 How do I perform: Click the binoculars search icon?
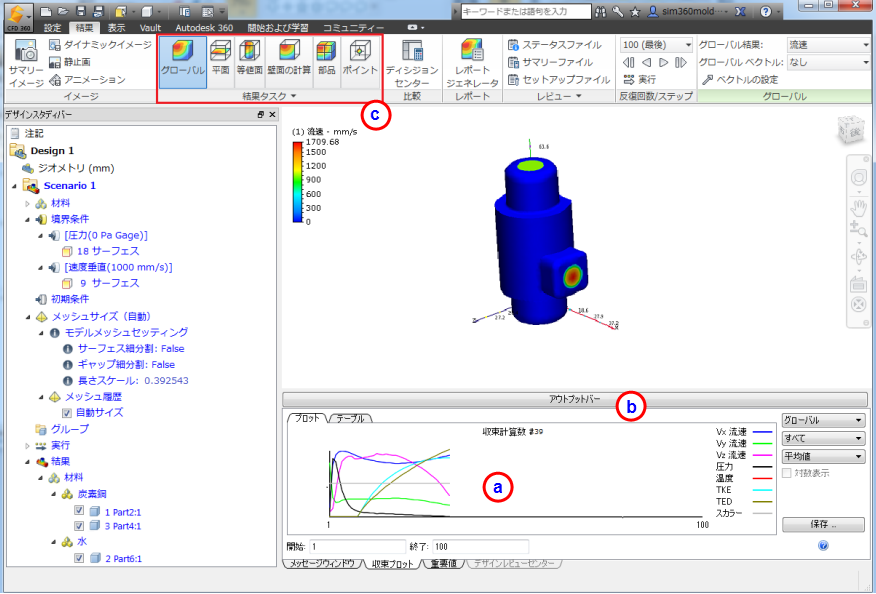(601, 12)
